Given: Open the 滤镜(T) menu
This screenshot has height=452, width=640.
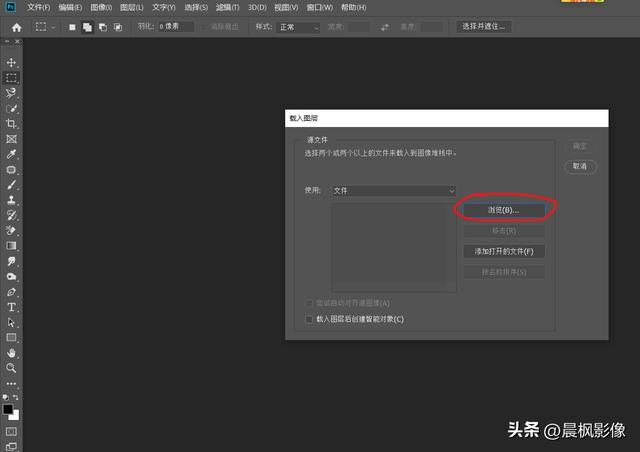Looking at the screenshot, I should [x=227, y=7].
